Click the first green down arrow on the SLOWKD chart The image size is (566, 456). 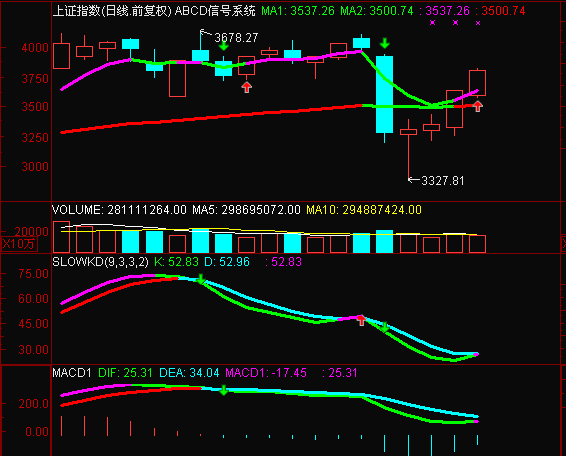click(201, 279)
